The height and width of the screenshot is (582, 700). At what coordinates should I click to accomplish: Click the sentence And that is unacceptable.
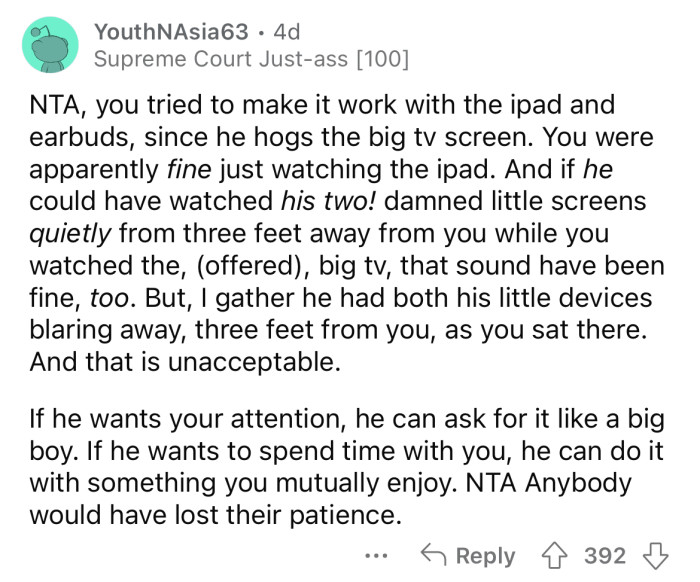(x=185, y=362)
